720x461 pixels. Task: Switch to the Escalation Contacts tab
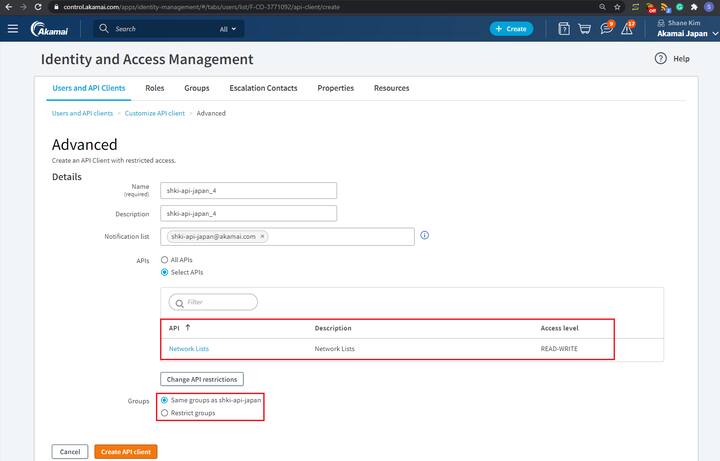point(263,88)
